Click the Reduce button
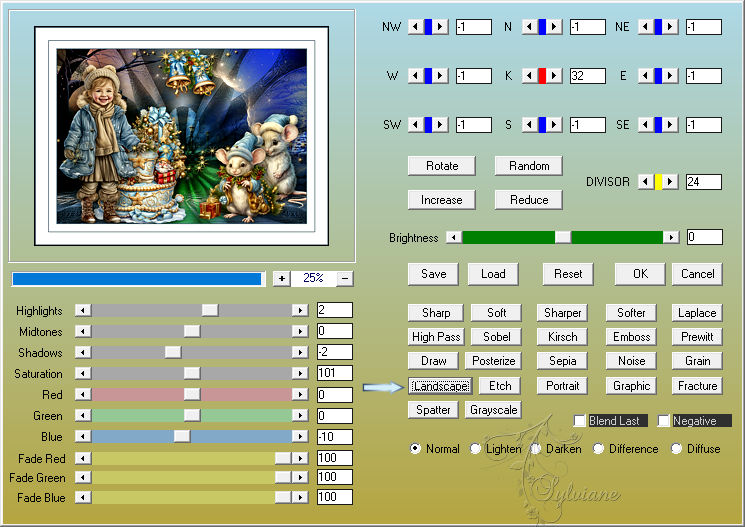 529,200
